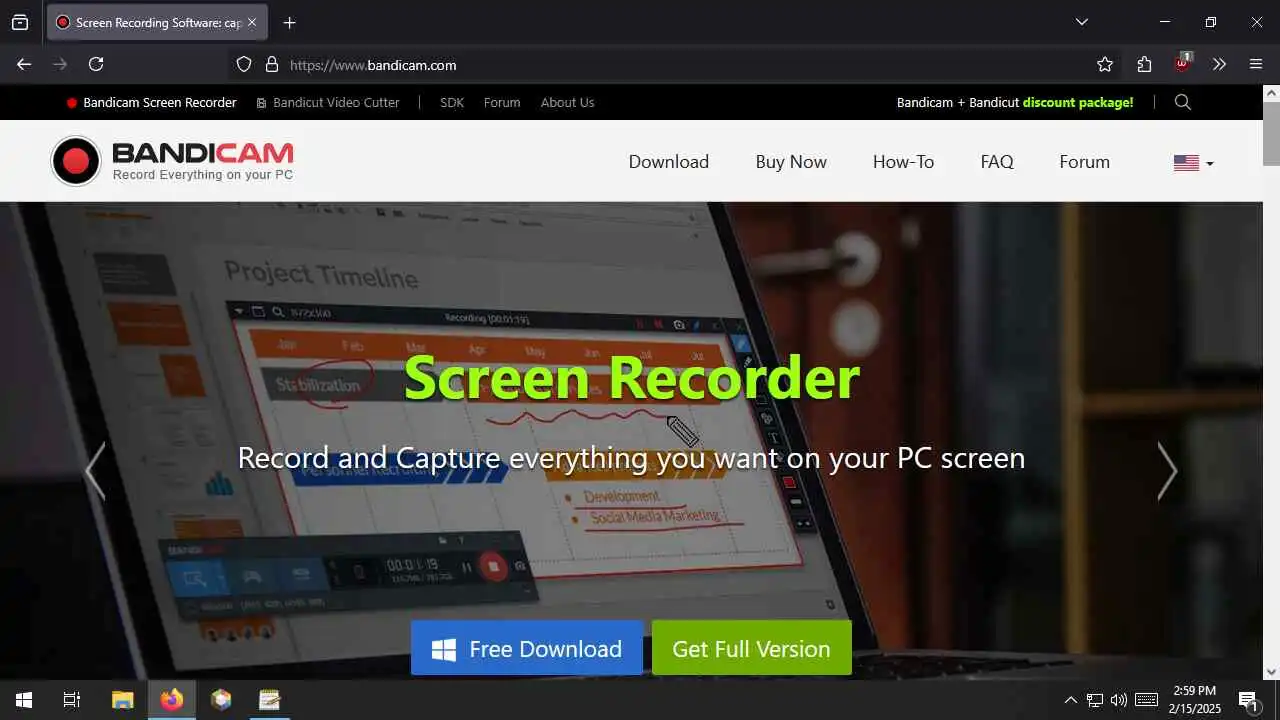Open the Download menu item
Screen dimensions: 1280x720
(668, 162)
